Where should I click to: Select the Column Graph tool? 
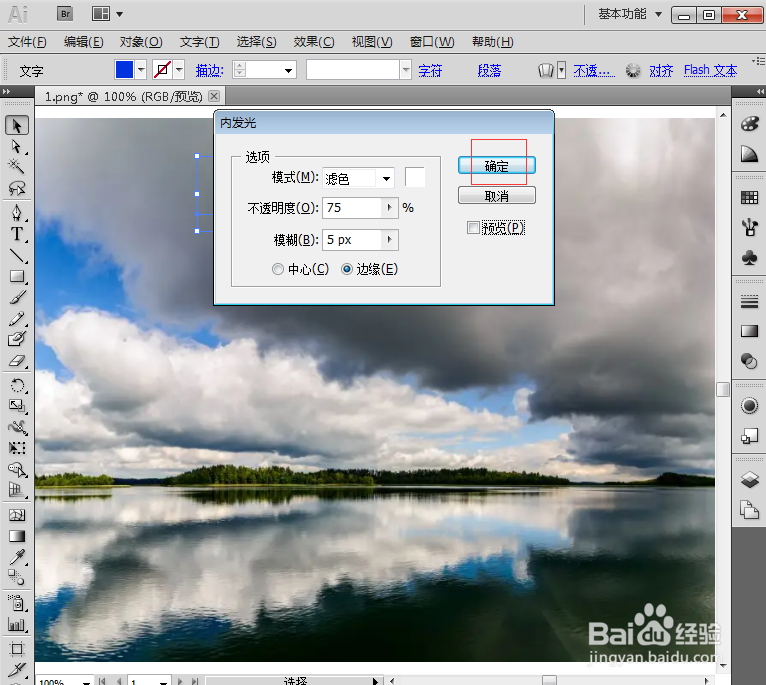pyautogui.click(x=17, y=624)
